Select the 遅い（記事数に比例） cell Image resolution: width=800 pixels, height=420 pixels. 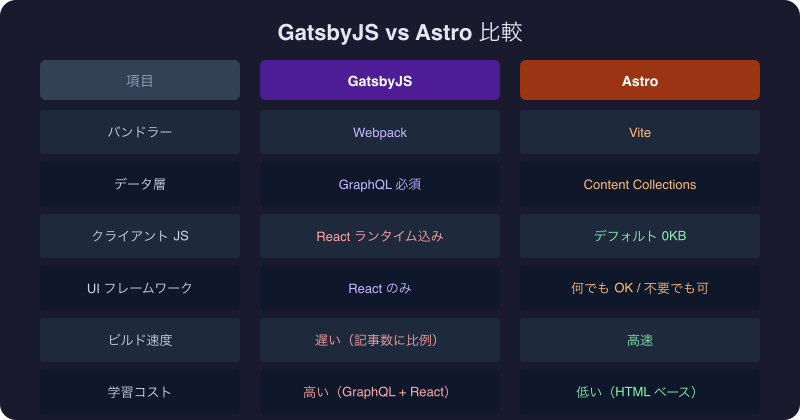(380, 340)
